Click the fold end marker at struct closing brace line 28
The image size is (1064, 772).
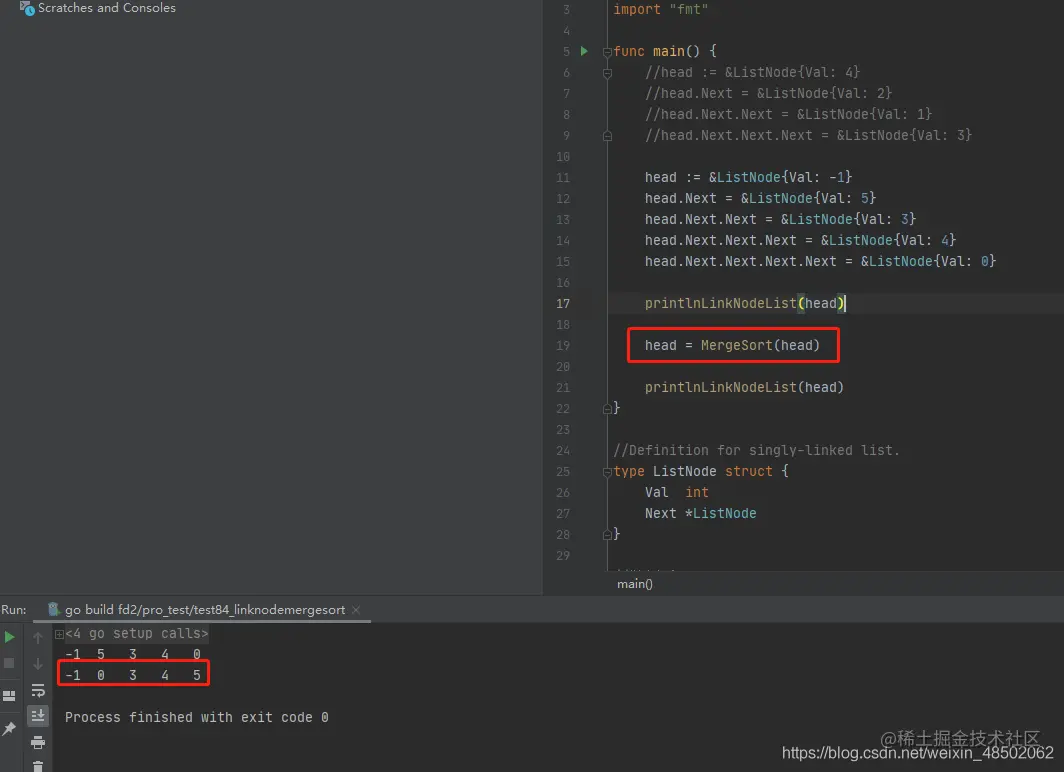(607, 535)
